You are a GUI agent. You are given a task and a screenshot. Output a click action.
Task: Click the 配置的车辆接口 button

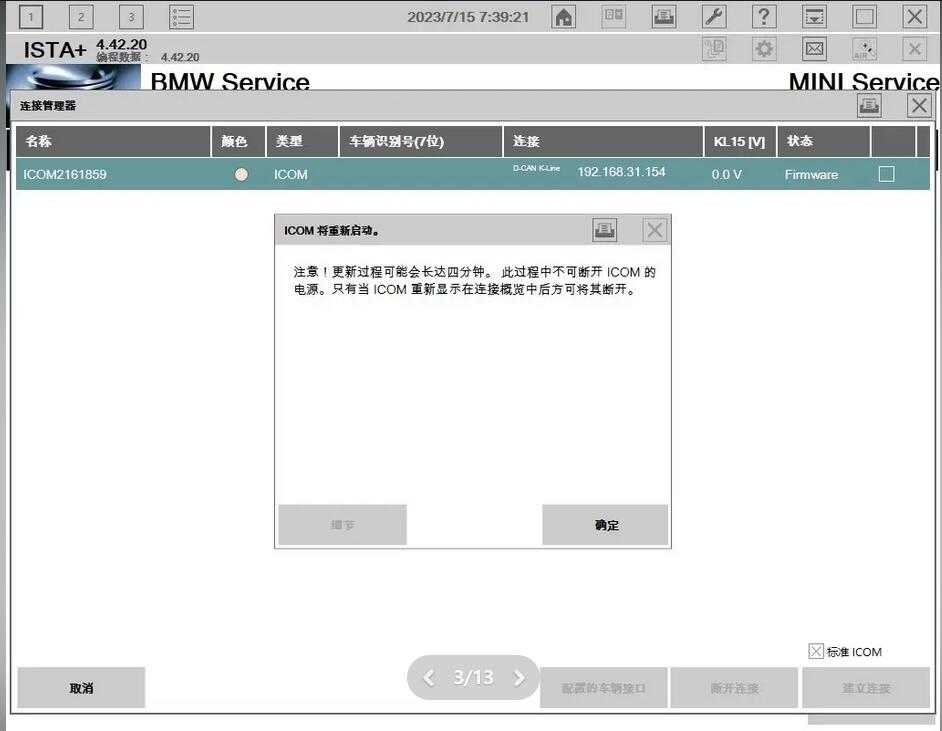[603, 688]
